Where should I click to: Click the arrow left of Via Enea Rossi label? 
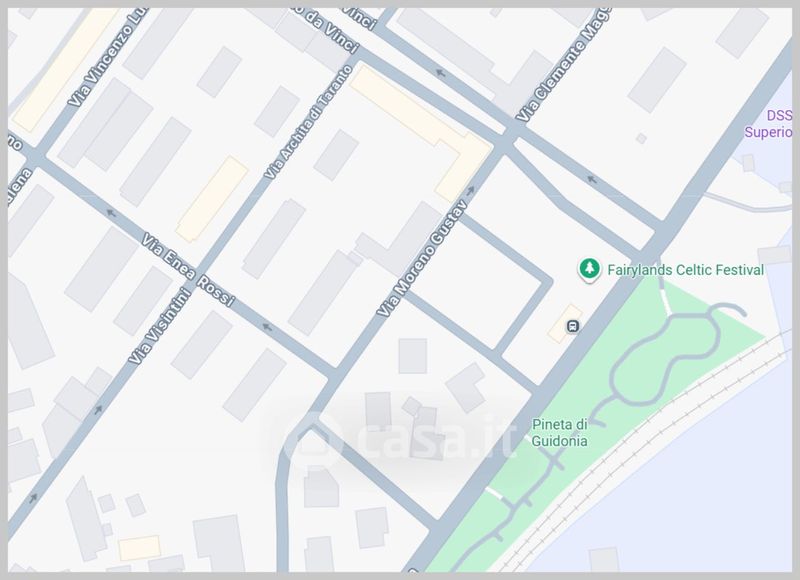(110, 213)
